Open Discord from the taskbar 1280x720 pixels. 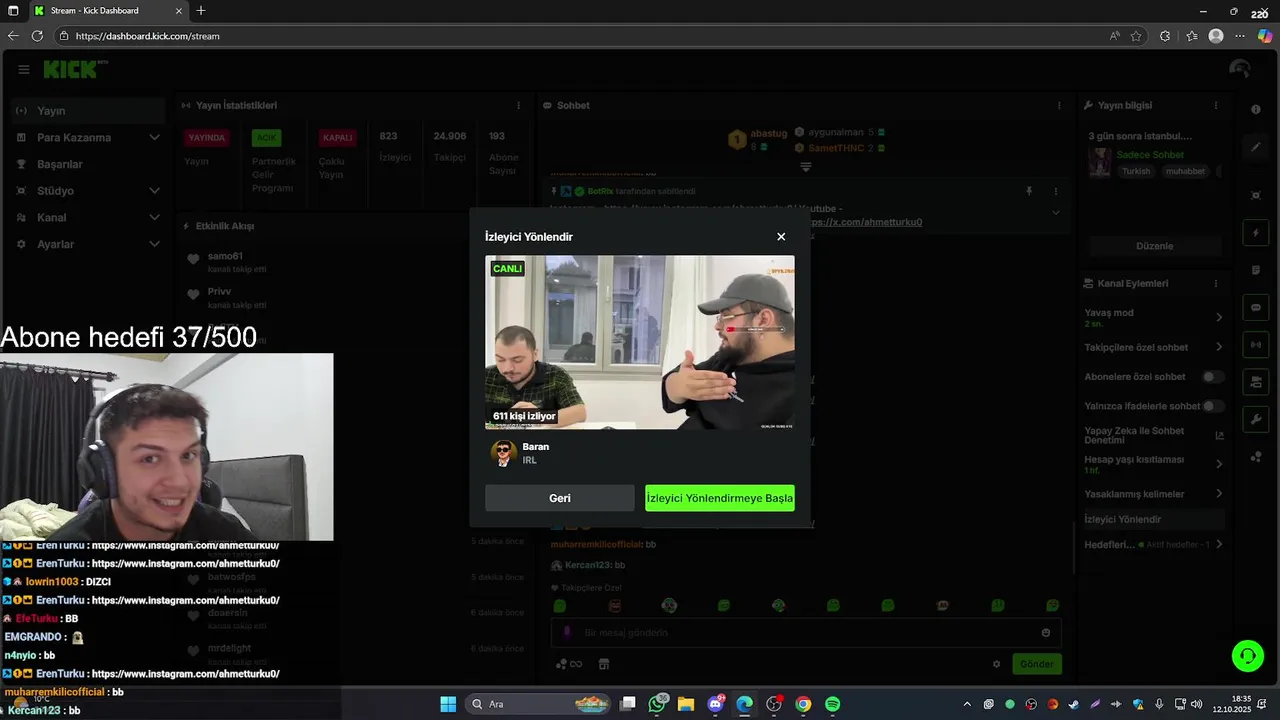(716, 704)
